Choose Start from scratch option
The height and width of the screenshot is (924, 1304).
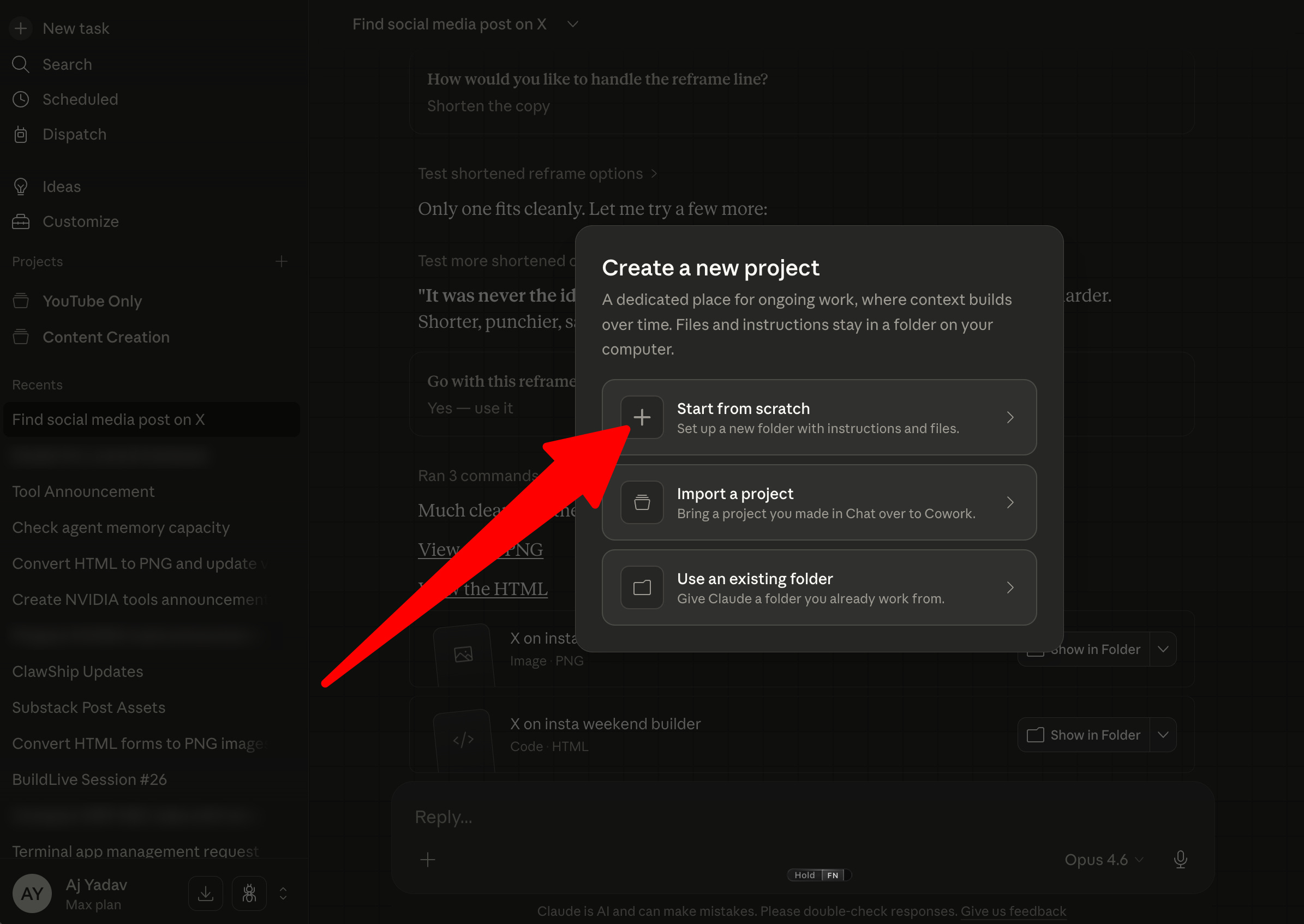818,417
